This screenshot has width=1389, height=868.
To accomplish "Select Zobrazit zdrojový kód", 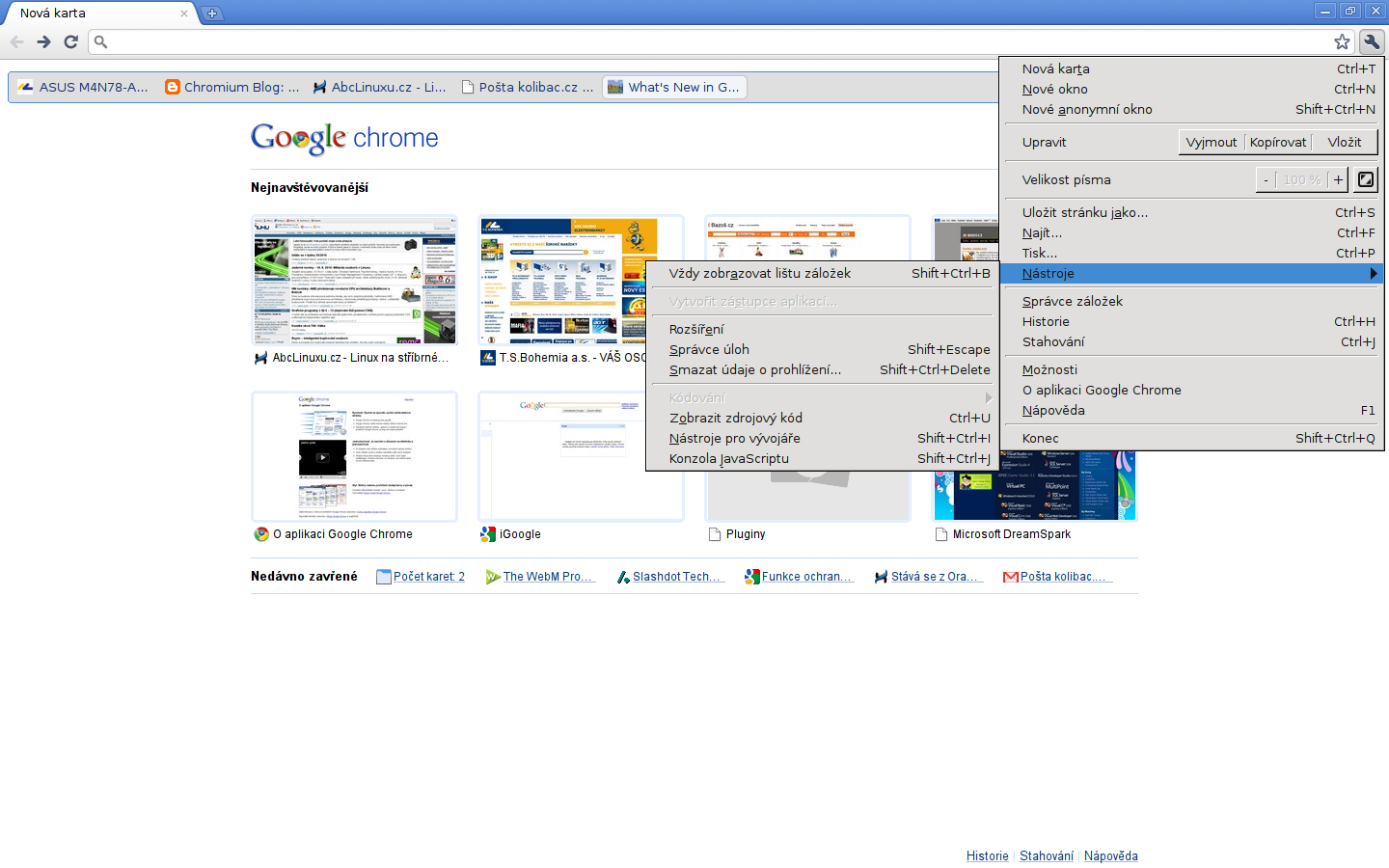I will tap(822, 418).
